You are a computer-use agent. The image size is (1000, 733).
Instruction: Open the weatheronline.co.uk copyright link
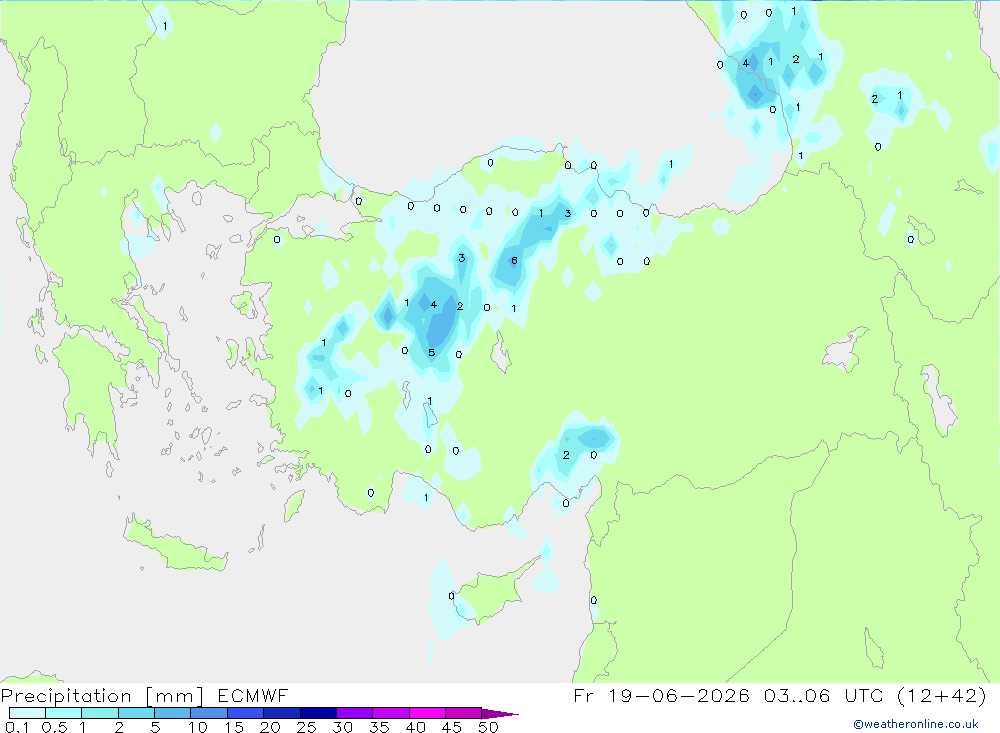[x=916, y=724]
